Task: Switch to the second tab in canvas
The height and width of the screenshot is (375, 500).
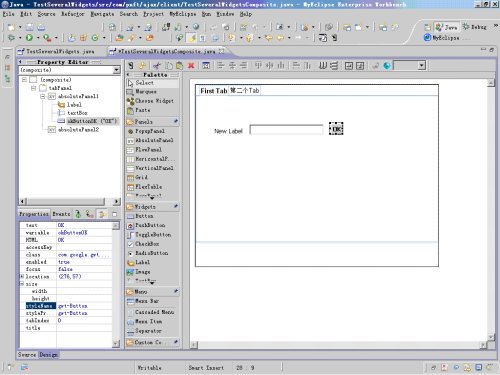Action: point(245,90)
